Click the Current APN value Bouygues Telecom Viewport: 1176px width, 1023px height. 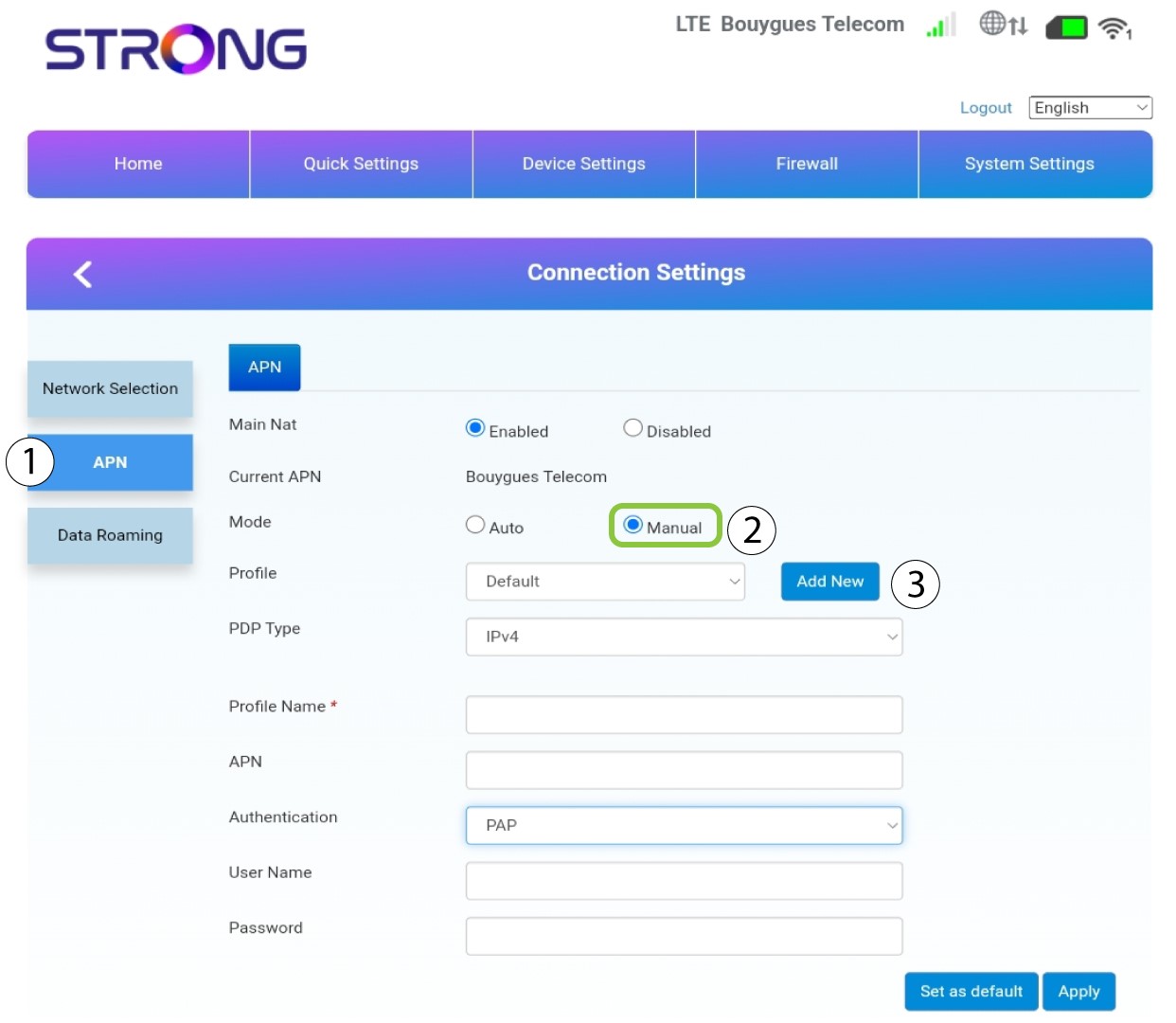[536, 476]
